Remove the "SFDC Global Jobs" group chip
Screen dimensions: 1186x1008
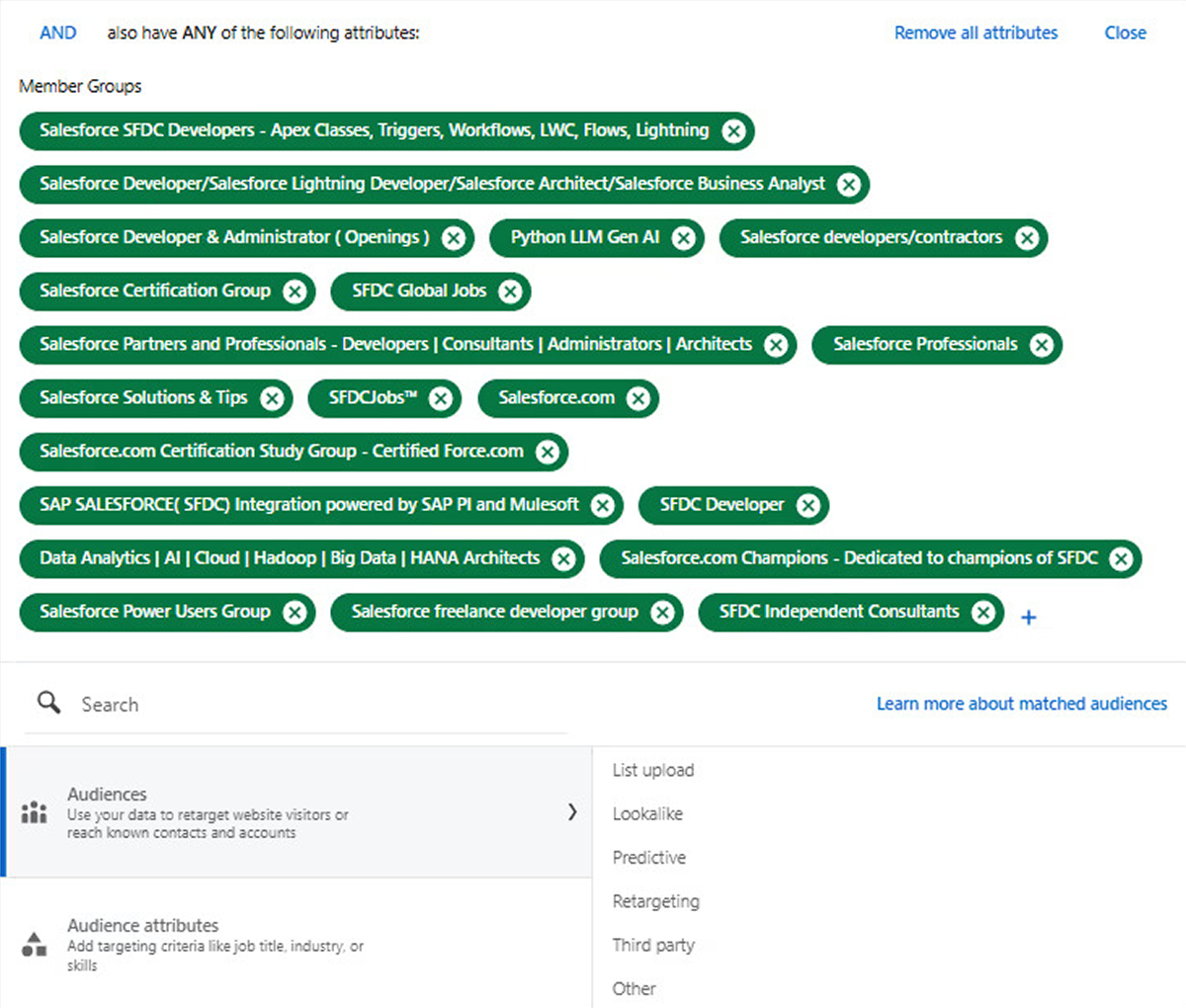coord(510,291)
